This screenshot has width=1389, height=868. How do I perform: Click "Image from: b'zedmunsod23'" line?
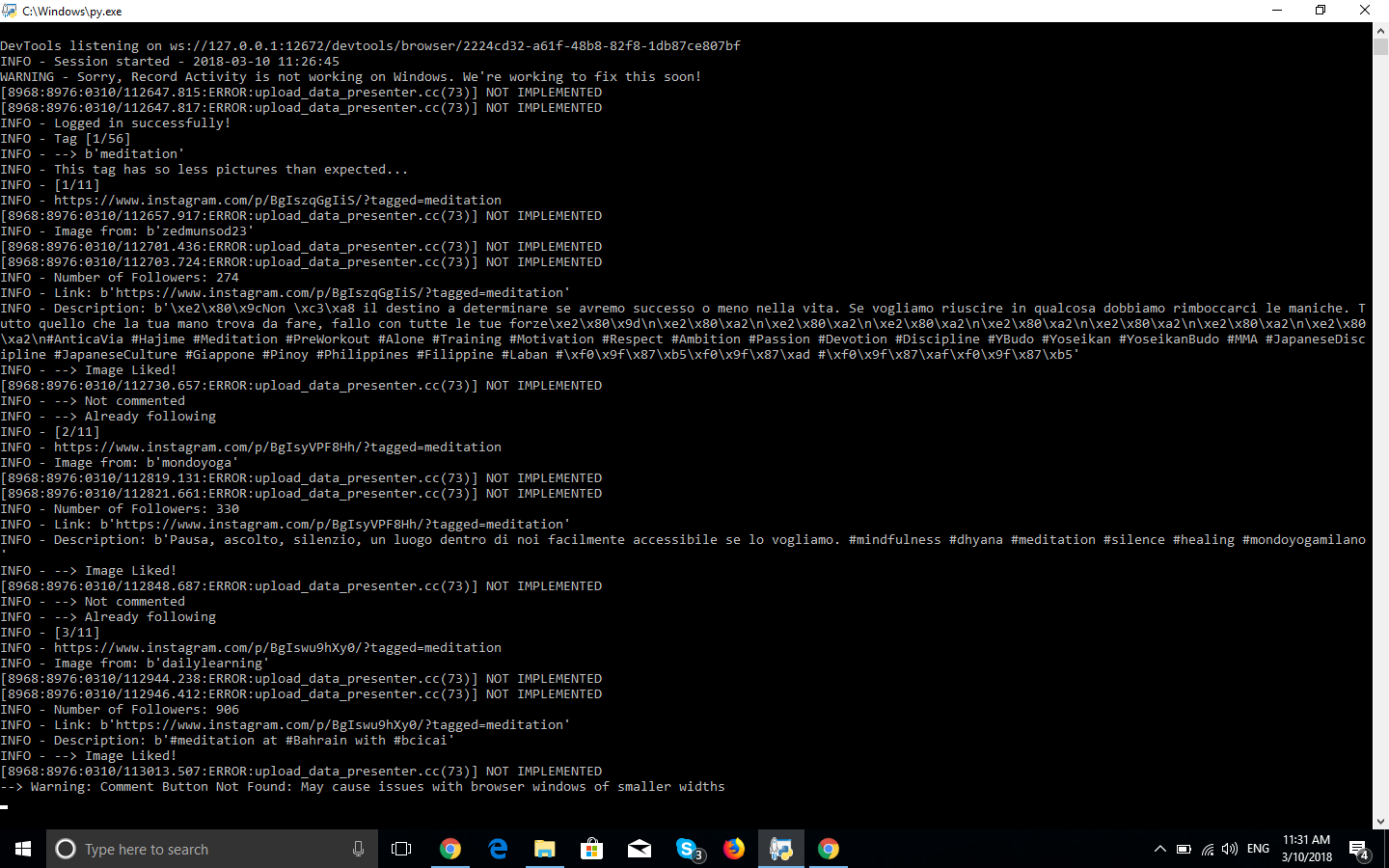pos(127,231)
